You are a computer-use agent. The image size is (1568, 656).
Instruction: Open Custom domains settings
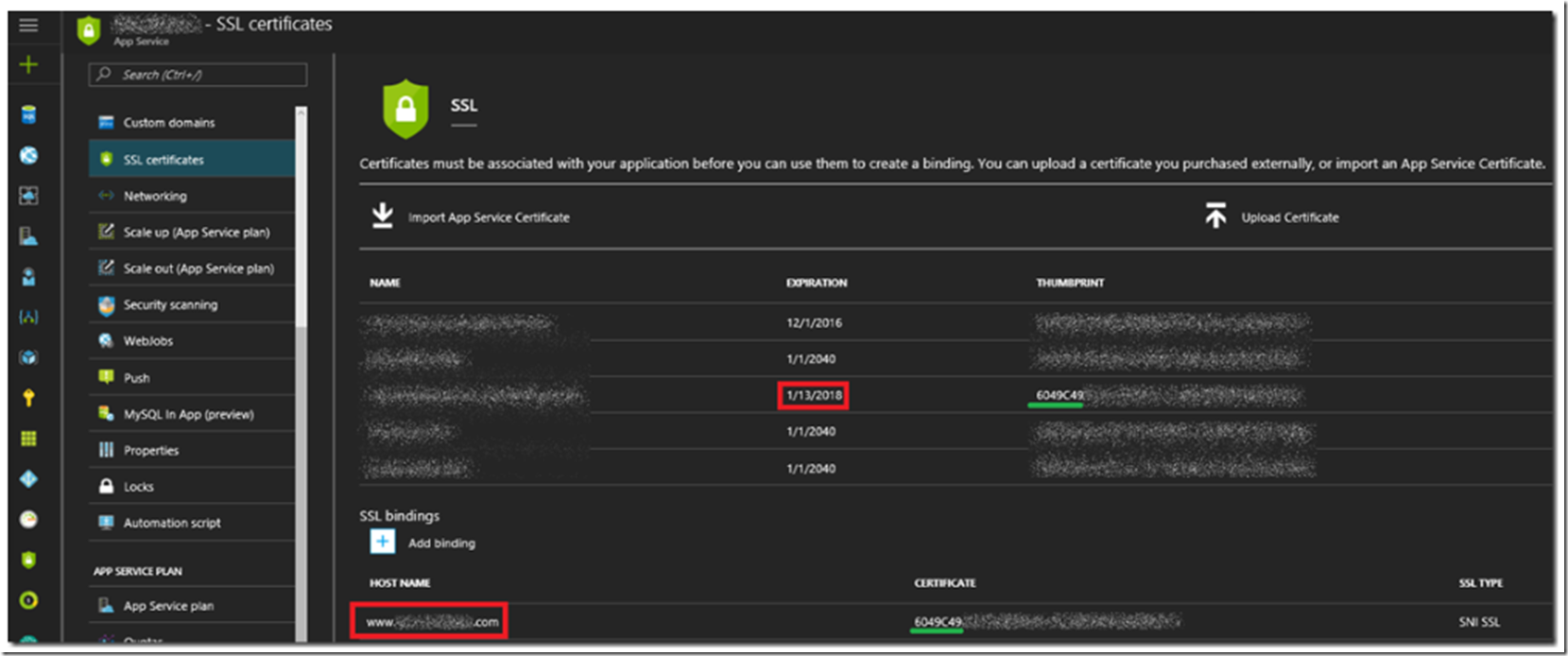168,123
